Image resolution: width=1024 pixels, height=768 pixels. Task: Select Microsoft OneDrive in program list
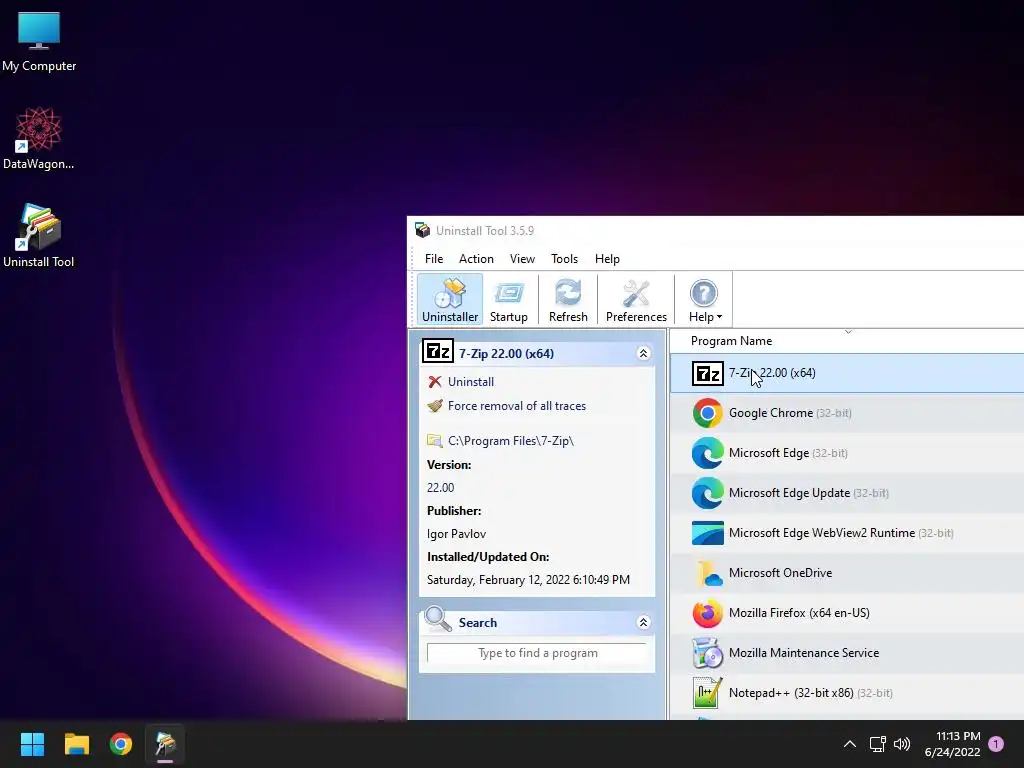coord(847,573)
